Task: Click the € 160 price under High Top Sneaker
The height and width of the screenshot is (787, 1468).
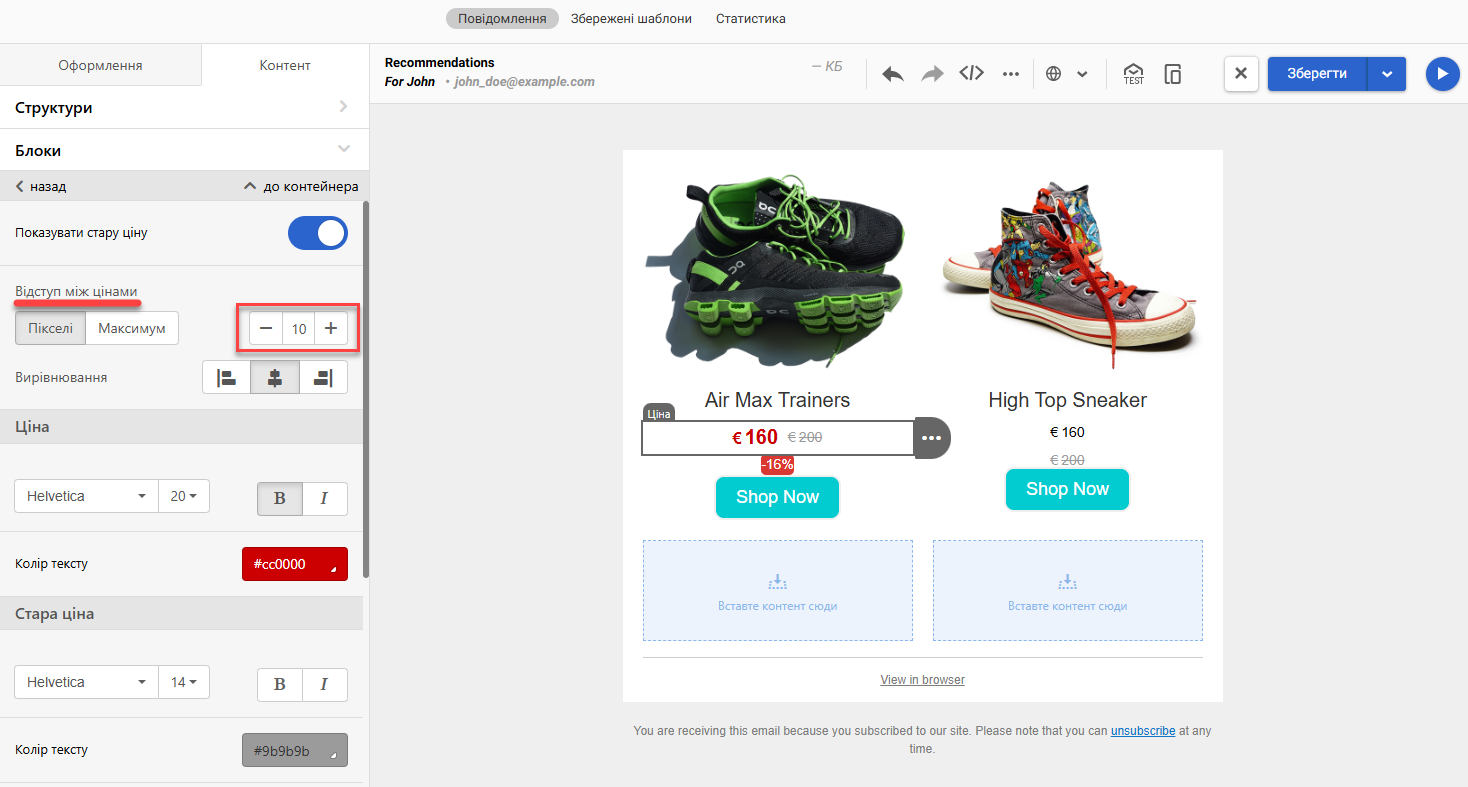Action: (1067, 432)
